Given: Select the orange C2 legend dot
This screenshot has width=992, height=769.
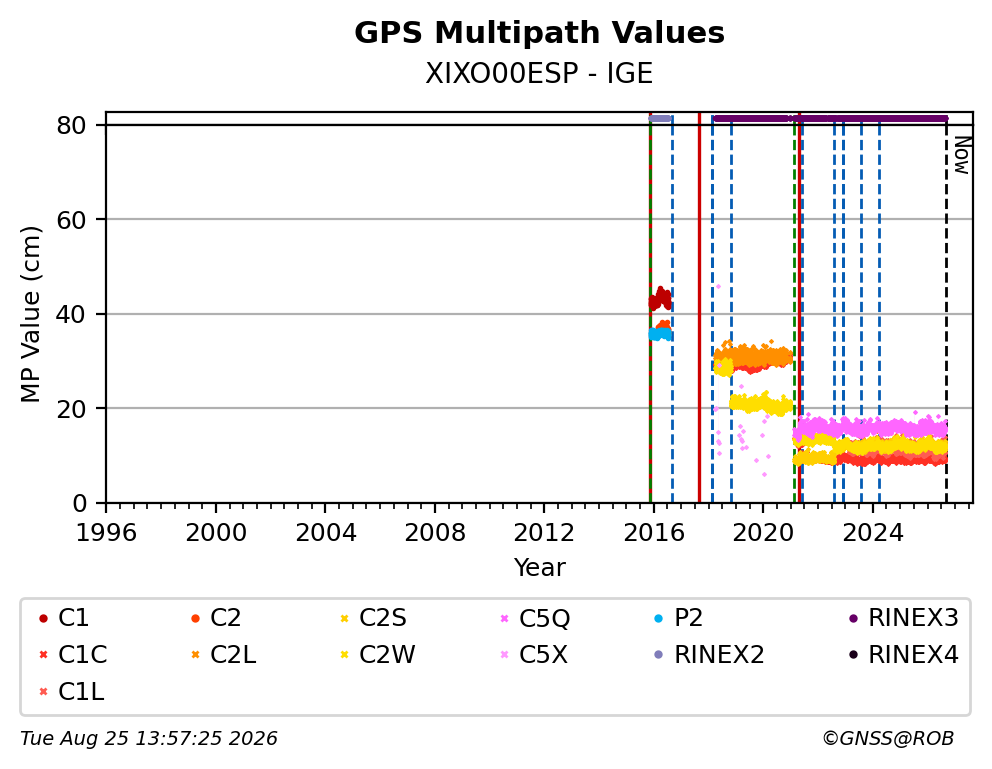Looking at the screenshot, I should coord(195,618).
